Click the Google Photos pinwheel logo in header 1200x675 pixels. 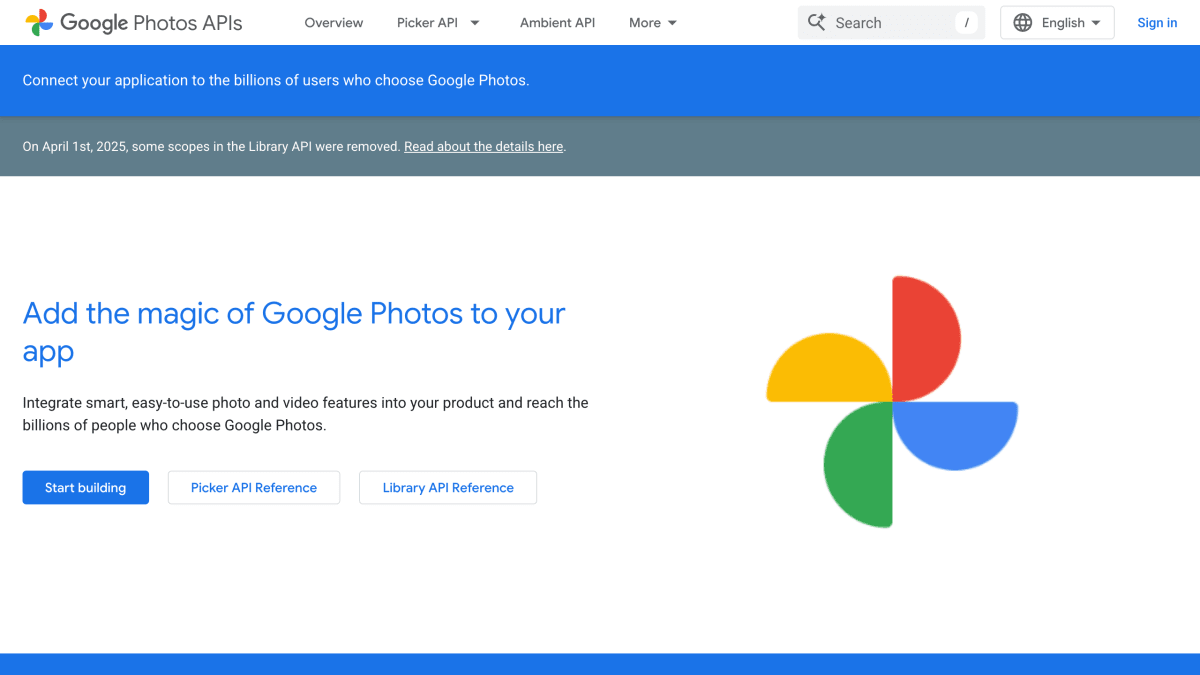click(x=39, y=22)
